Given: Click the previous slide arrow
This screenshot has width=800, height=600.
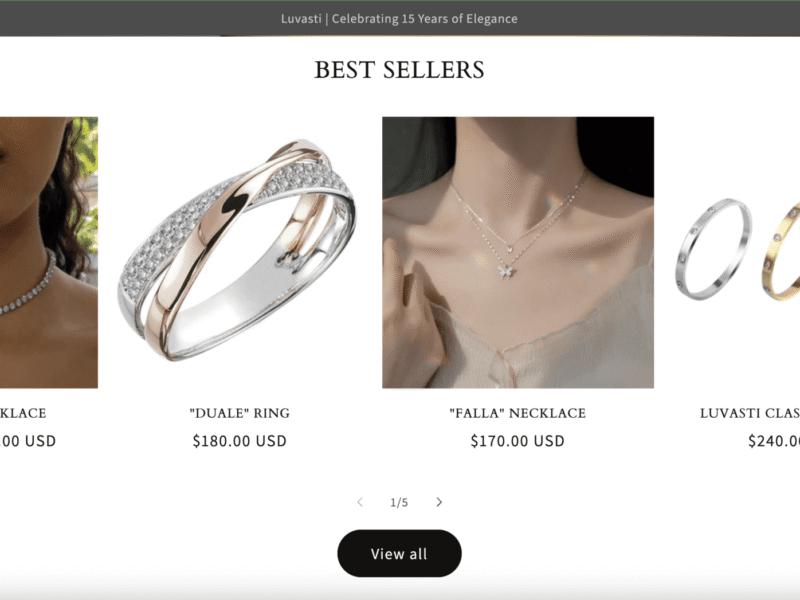Looking at the screenshot, I should (360, 502).
